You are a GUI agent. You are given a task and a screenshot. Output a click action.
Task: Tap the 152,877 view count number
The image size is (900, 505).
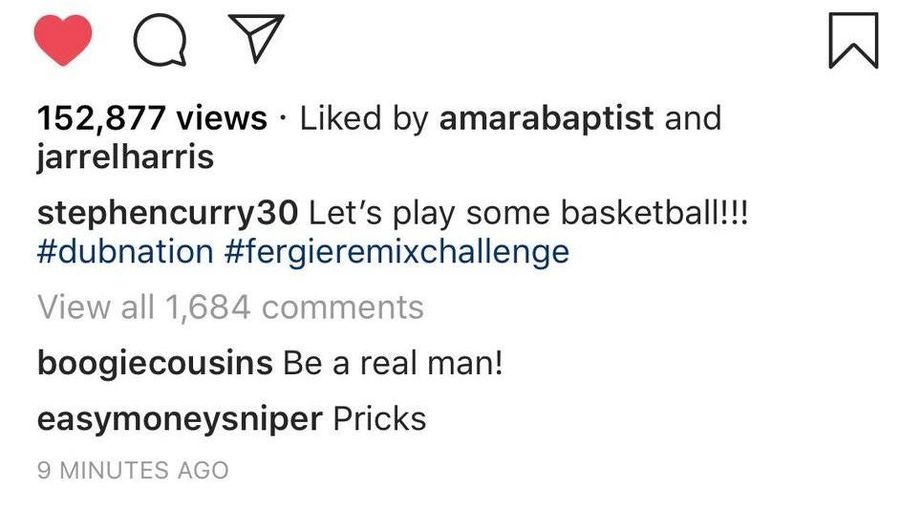pos(101,119)
